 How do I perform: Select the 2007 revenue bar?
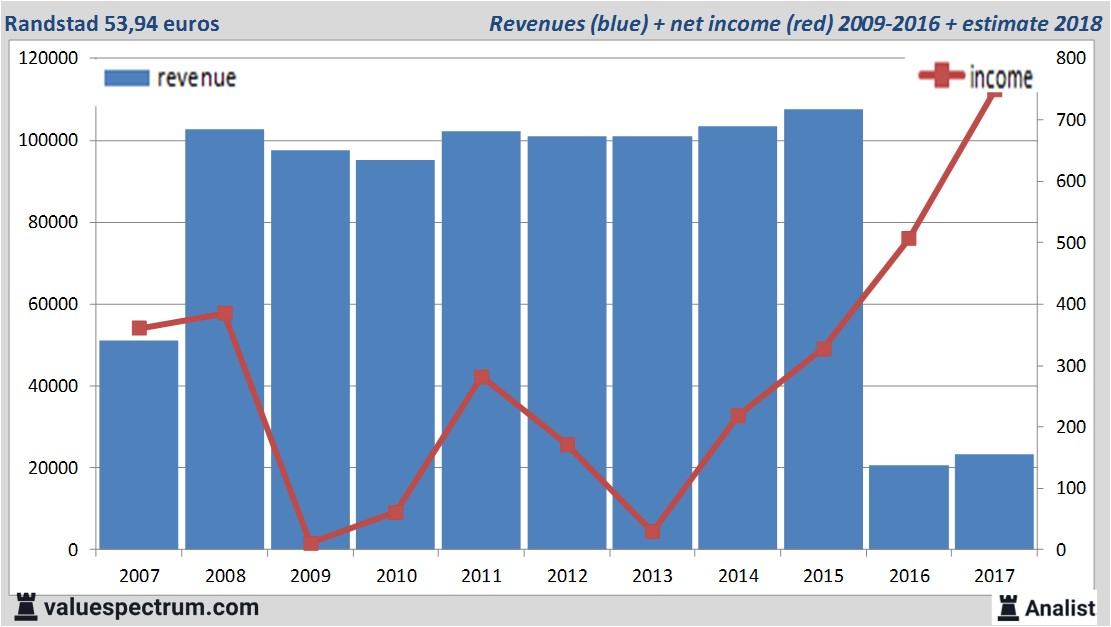pos(139,445)
